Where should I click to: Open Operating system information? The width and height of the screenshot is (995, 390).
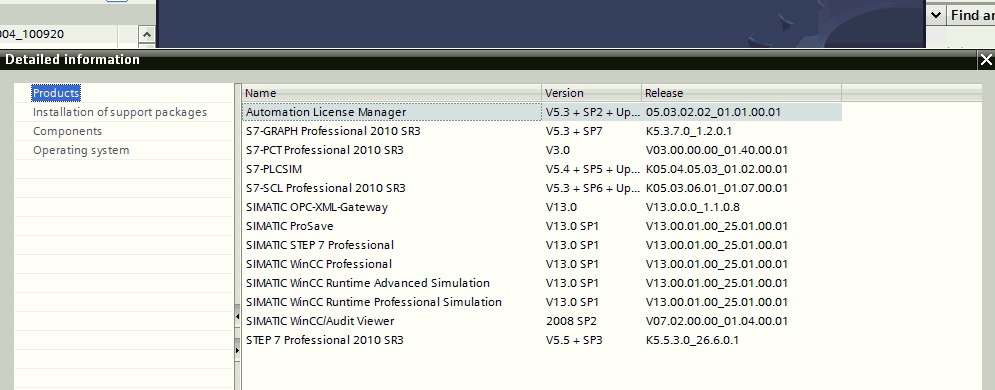point(81,150)
